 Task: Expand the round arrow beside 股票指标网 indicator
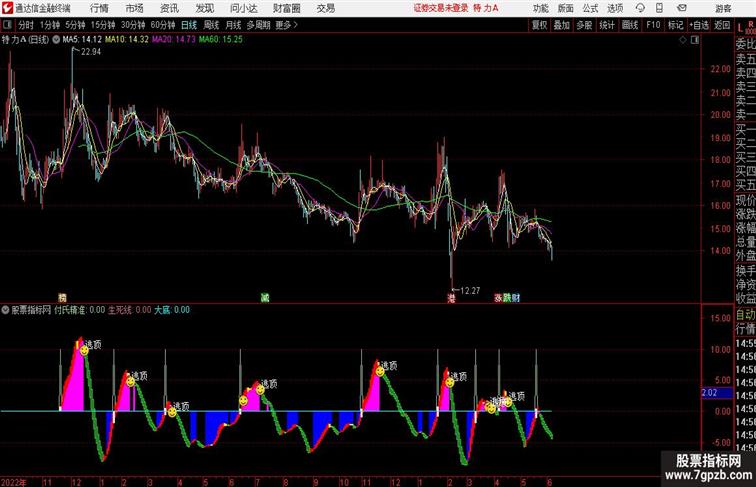click(x=5, y=310)
